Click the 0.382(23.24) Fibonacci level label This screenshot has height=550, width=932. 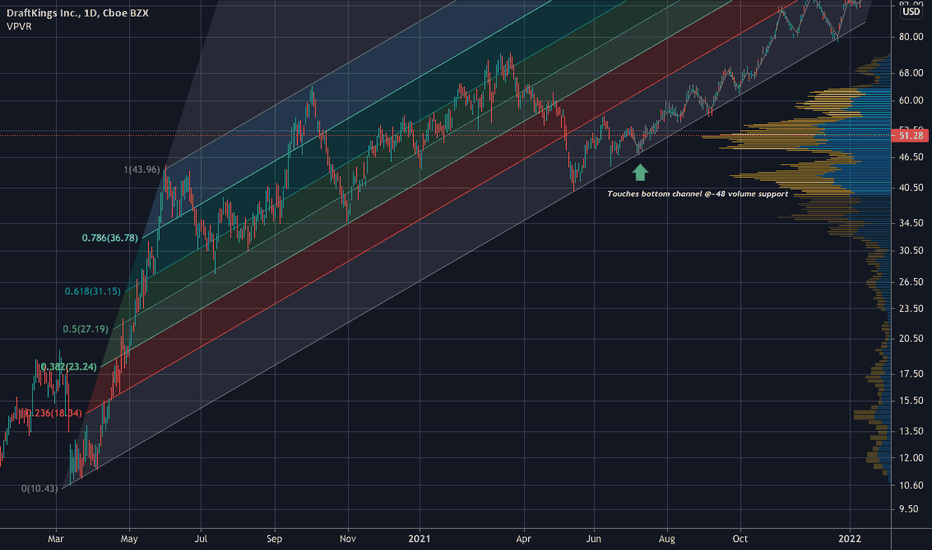coord(69,367)
